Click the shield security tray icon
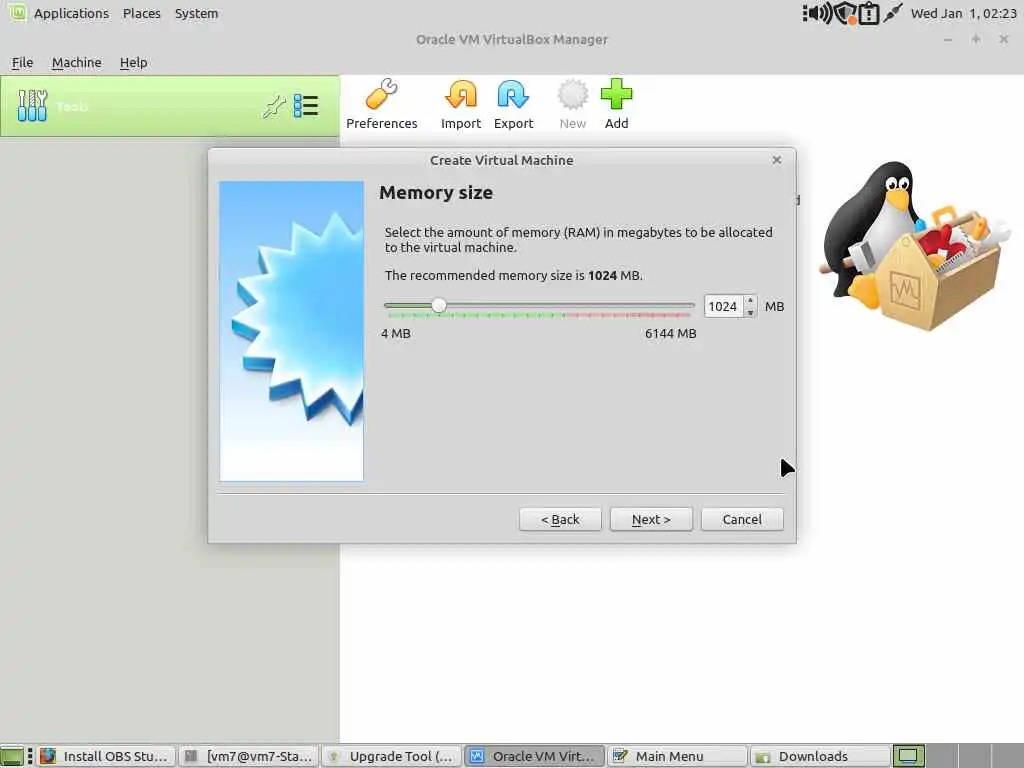This screenshot has width=1024, height=768. point(844,13)
